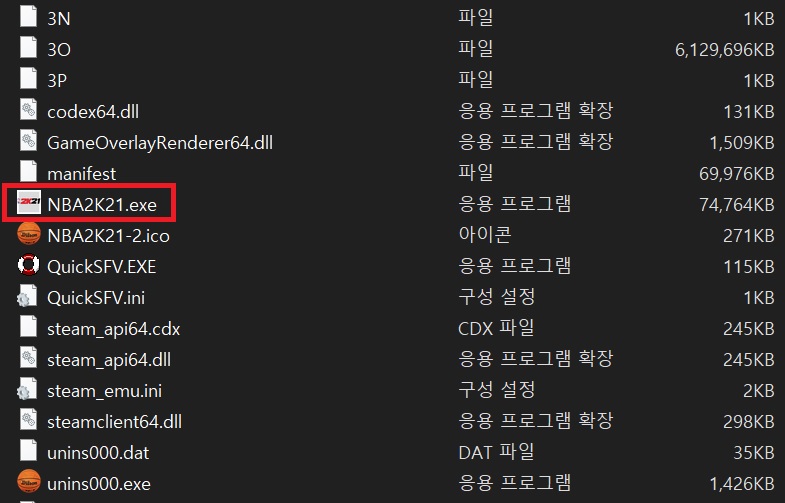Select the steamclient64.dll file icon
785x503 pixels.
click(x=29, y=420)
